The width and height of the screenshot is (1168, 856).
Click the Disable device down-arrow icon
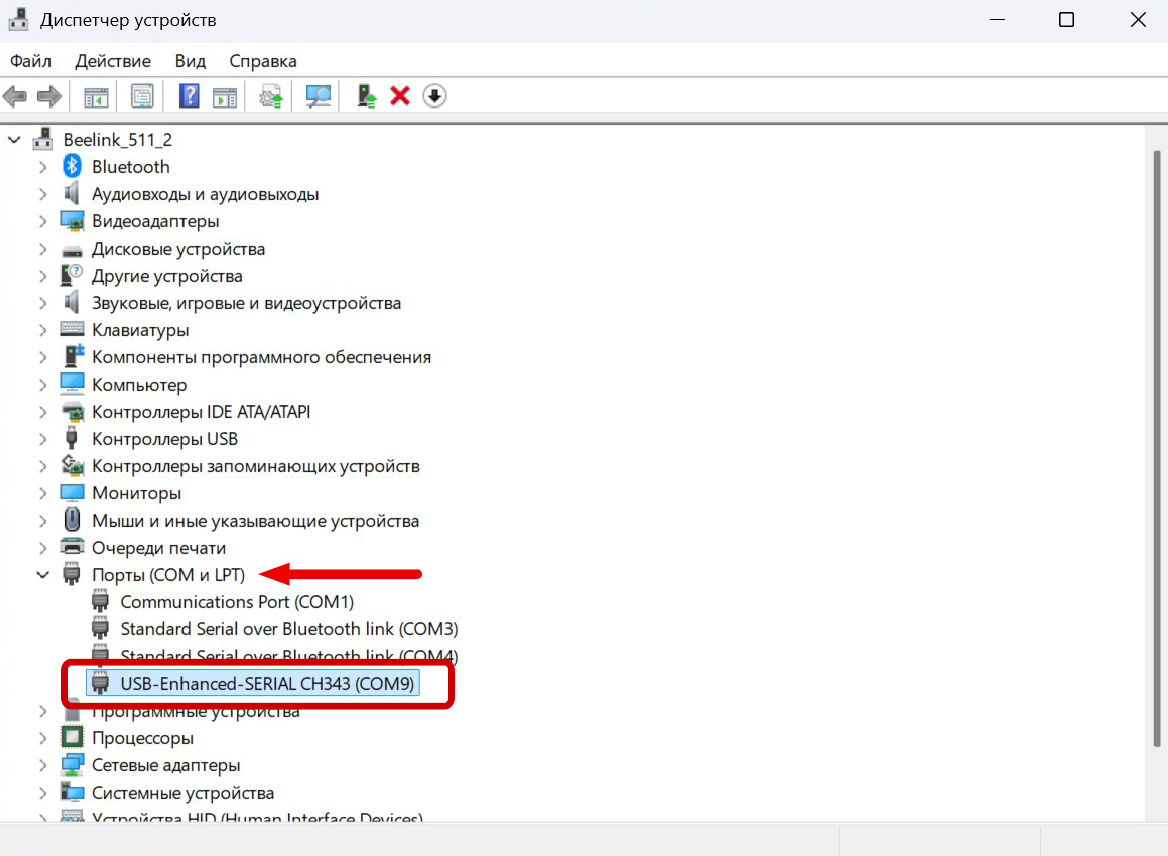tap(434, 96)
